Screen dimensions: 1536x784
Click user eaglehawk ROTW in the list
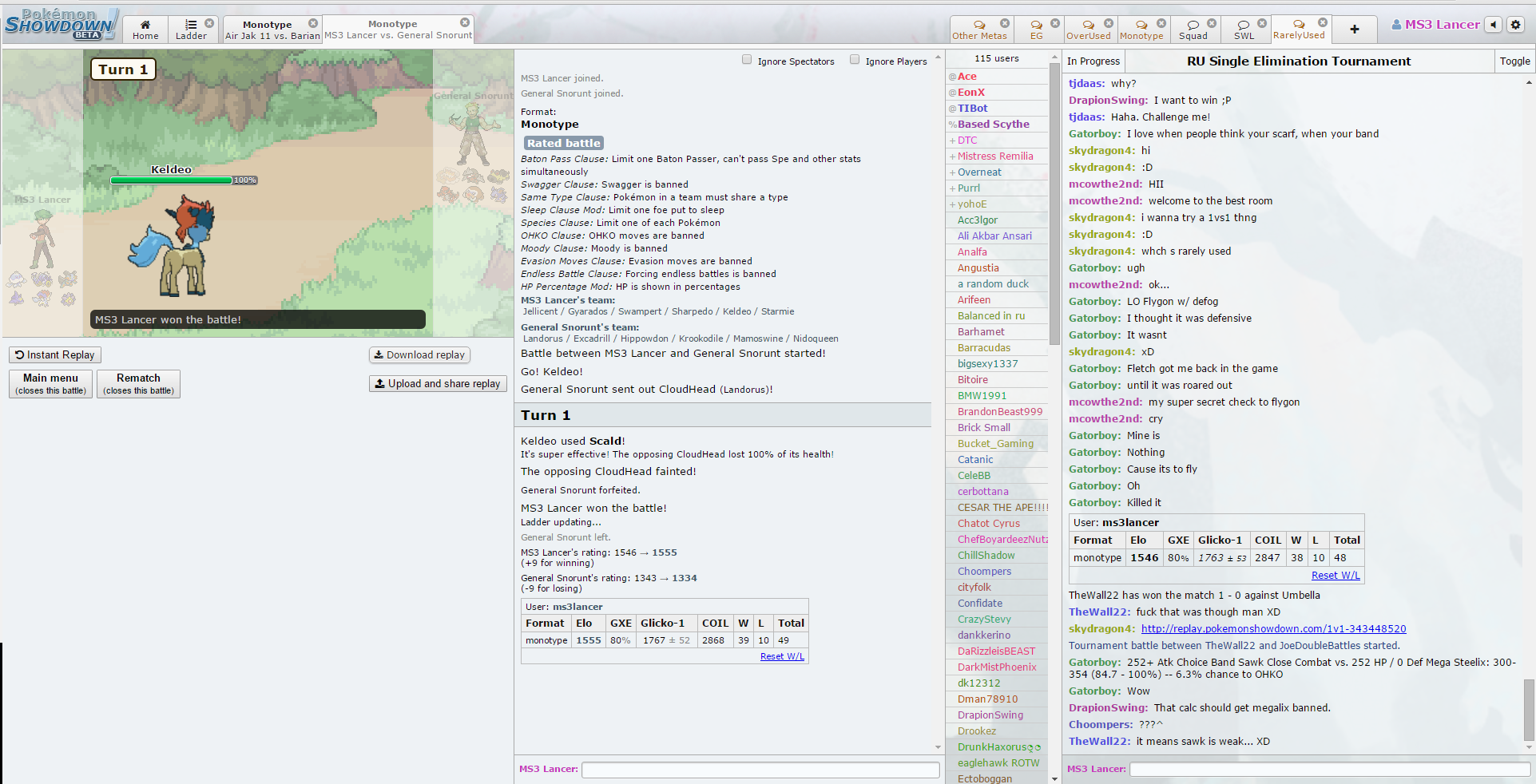click(998, 763)
